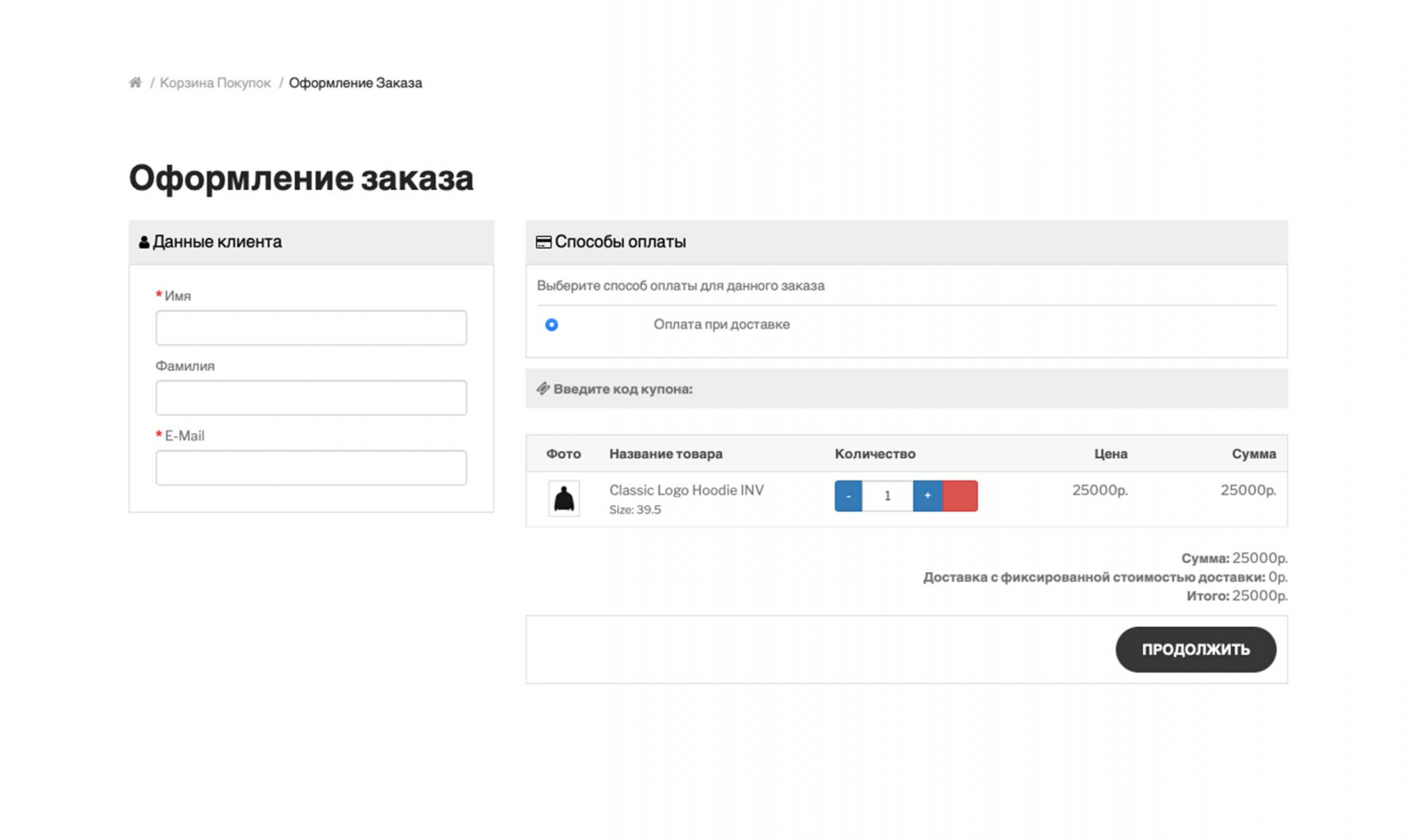Click the Оплата при доставке label

[x=721, y=324]
